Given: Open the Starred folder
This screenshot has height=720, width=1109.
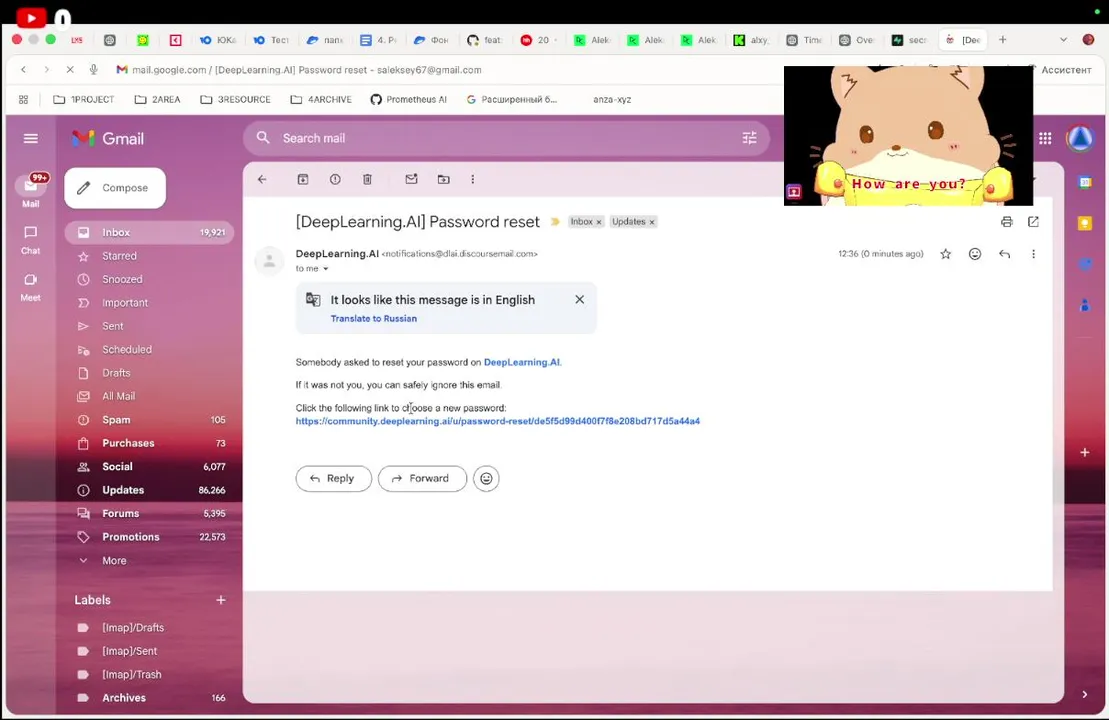Looking at the screenshot, I should (x=149, y=256).
